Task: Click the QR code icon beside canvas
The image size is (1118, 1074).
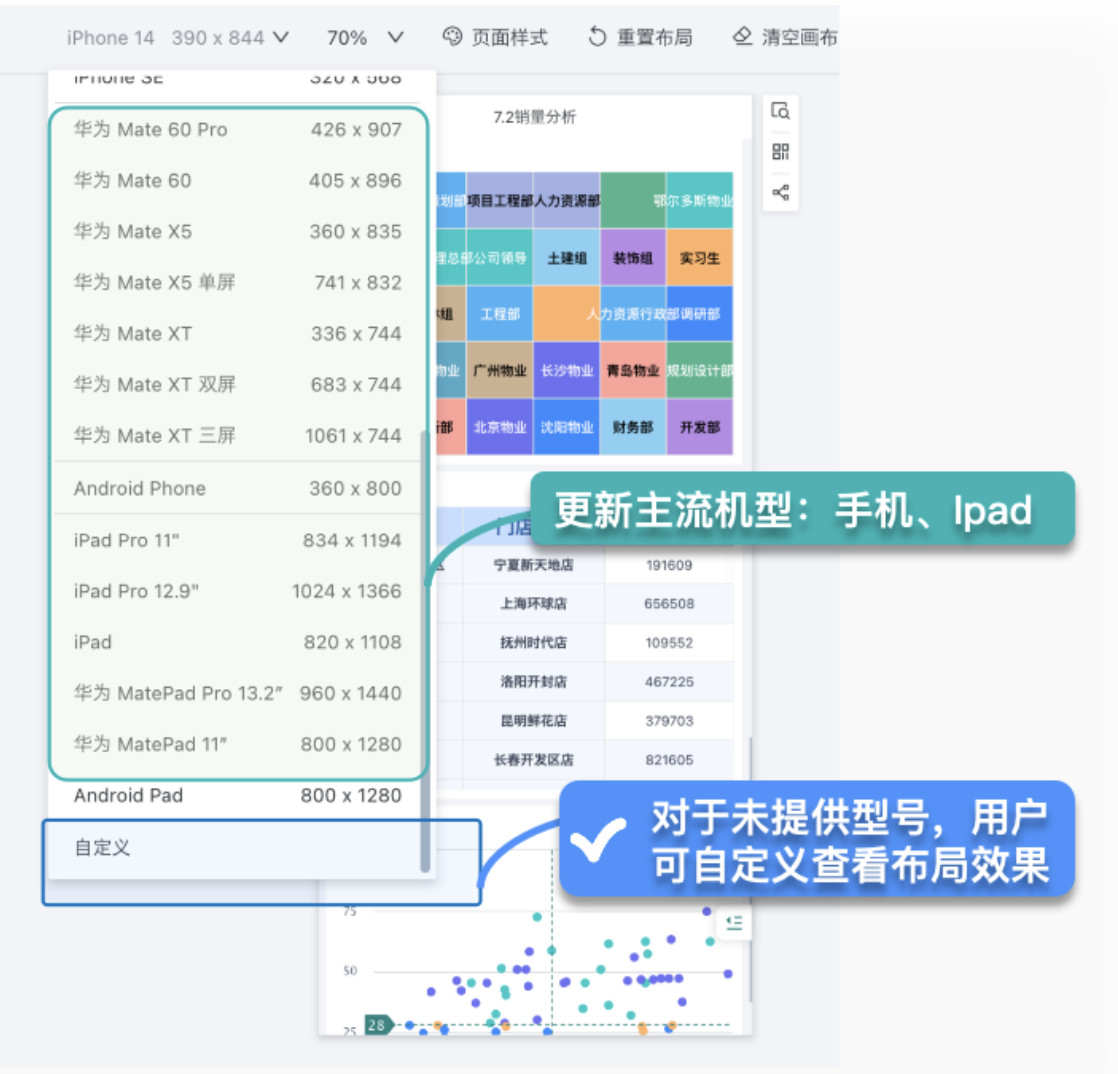Action: [x=780, y=151]
